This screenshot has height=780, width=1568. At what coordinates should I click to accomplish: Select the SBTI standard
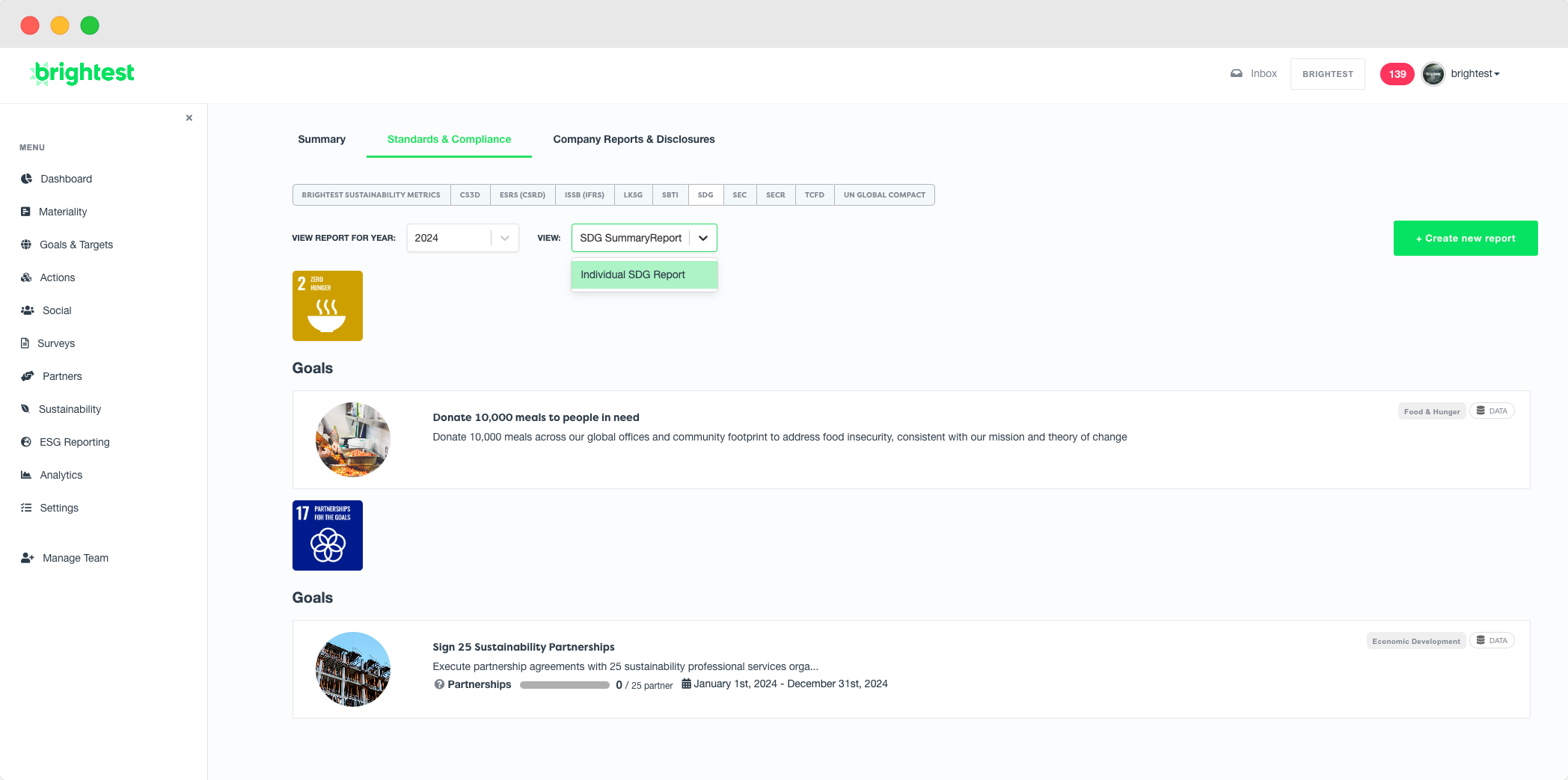point(670,194)
